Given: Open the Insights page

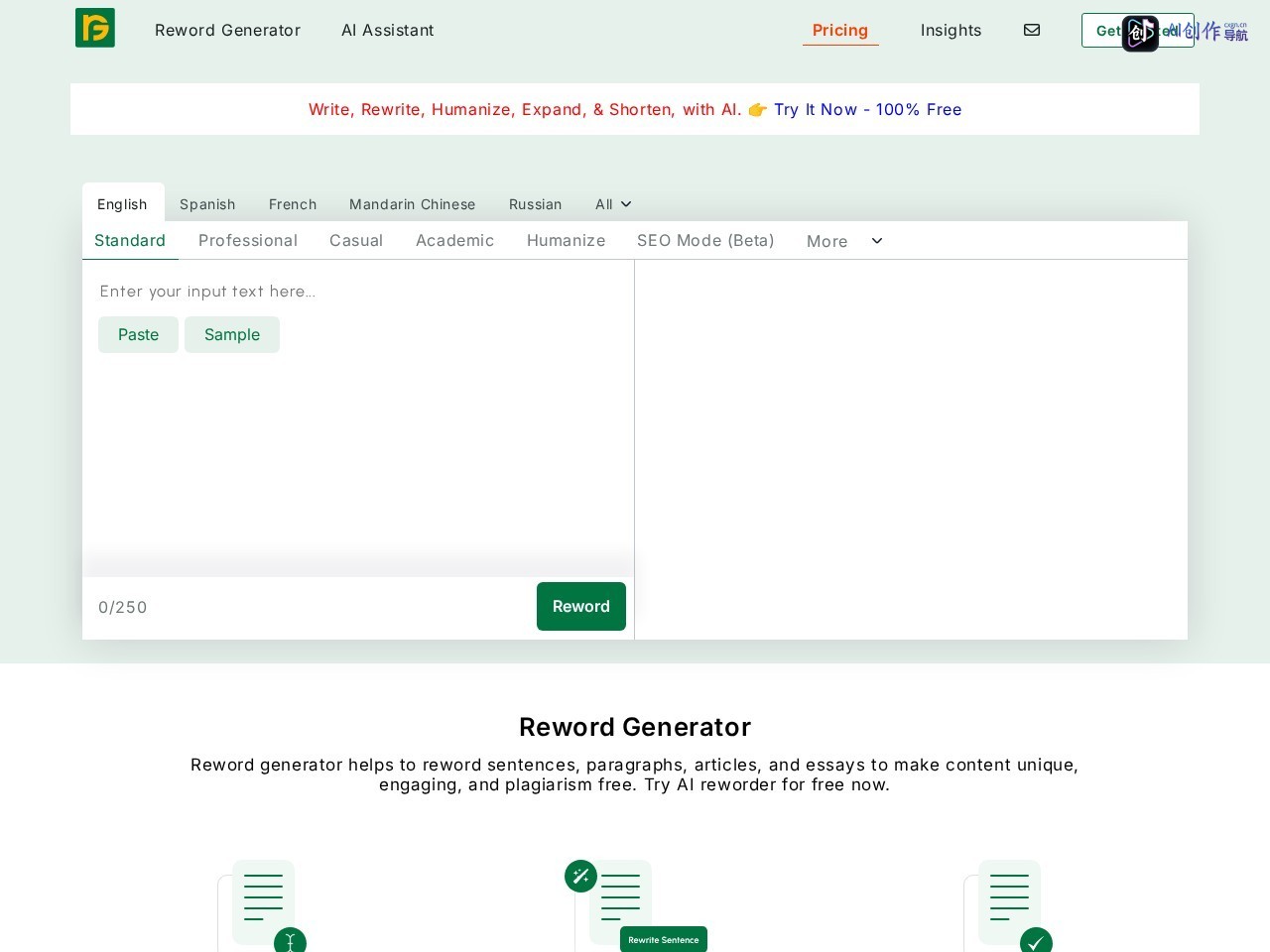Looking at the screenshot, I should (951, 30).
